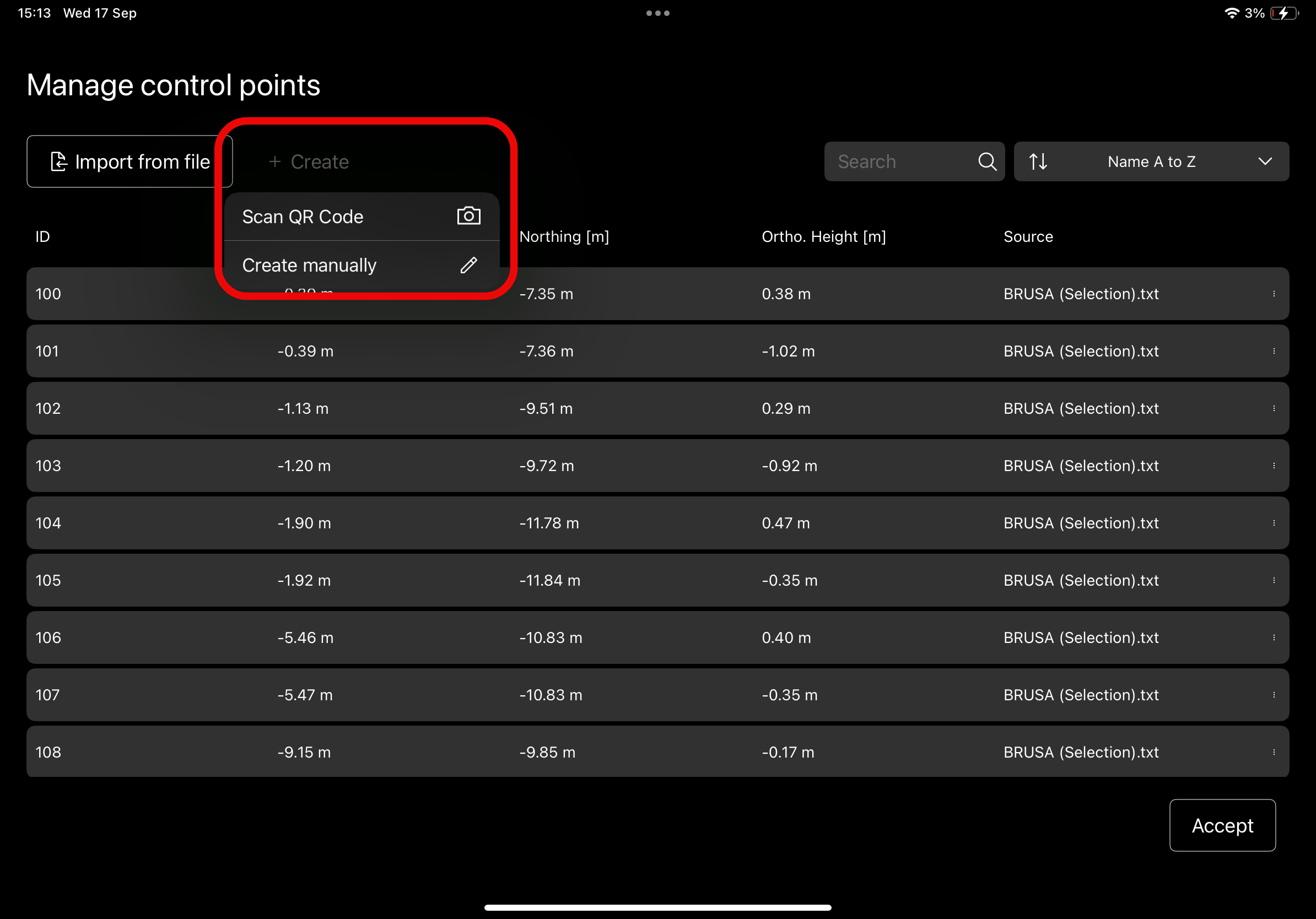Click the magnifier icon in Search field
This screenshot has height=919, width=1316.
coord(986,161)
